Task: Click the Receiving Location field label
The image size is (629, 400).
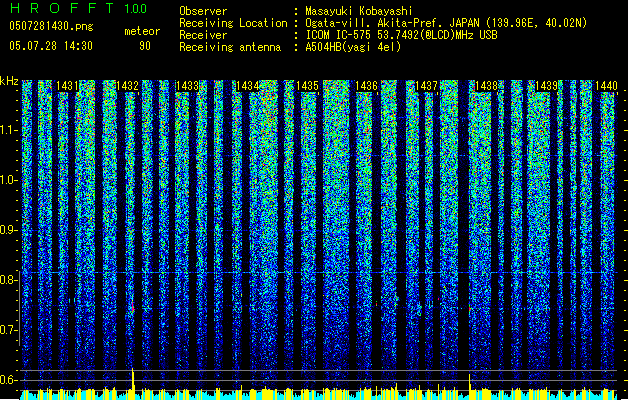Action: [x=233, y=23]
